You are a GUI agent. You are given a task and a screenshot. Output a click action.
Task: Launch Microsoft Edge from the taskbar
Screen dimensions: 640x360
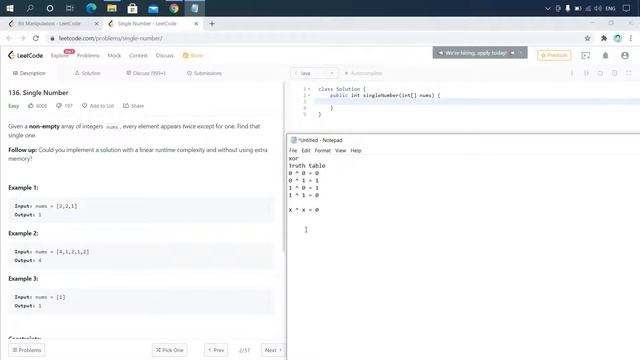coord(91,8)
